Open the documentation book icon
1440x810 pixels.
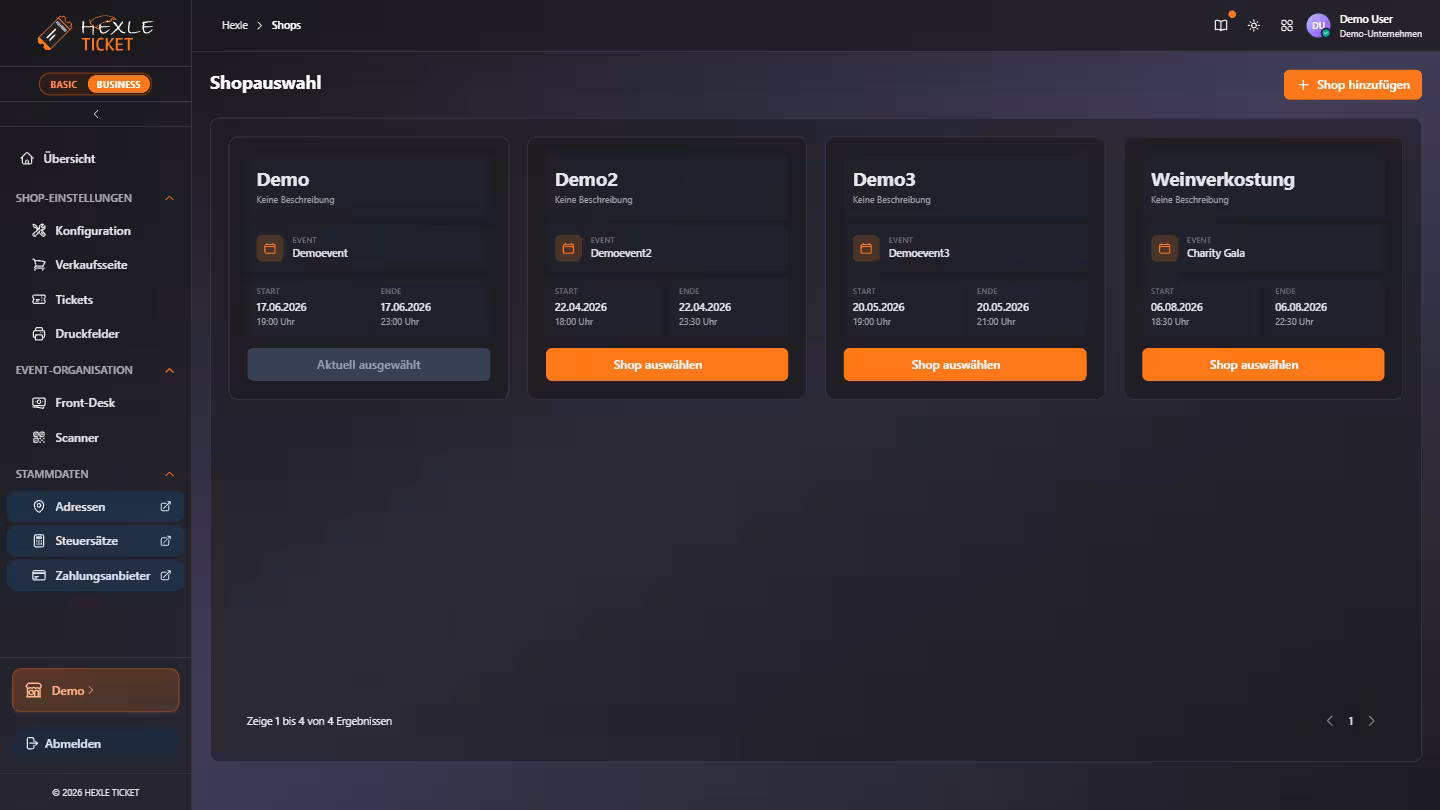pyautogui.click(x=1221, y=26)
